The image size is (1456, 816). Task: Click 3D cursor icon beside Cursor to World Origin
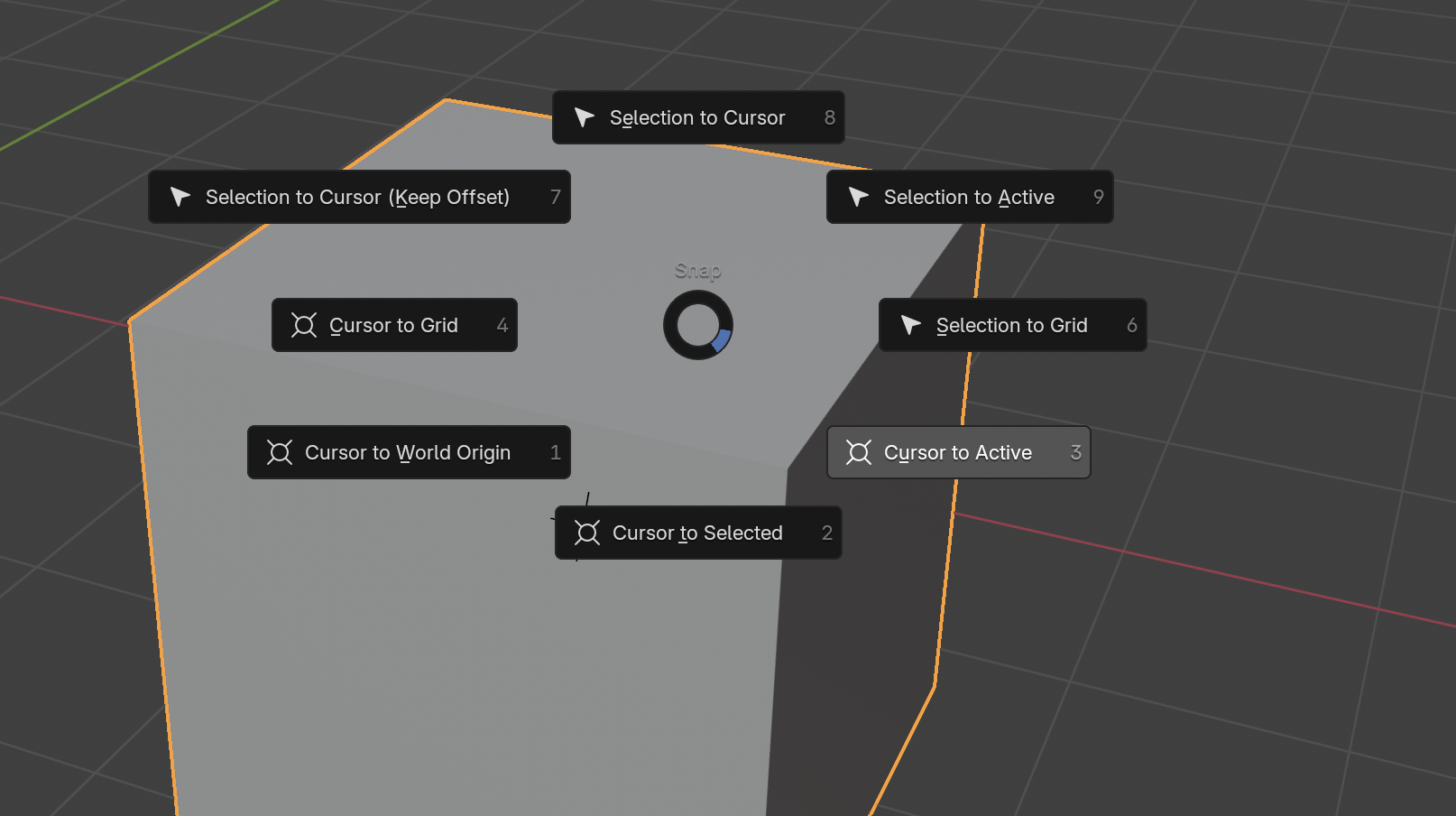280,452
